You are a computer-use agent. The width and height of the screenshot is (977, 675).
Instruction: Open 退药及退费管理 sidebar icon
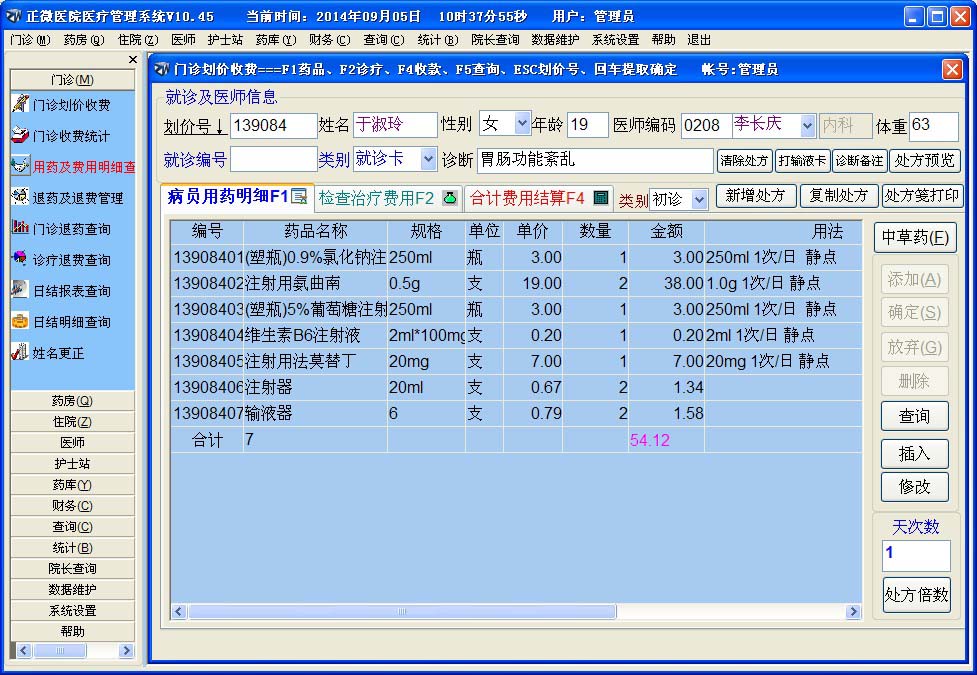coord(20,198)
